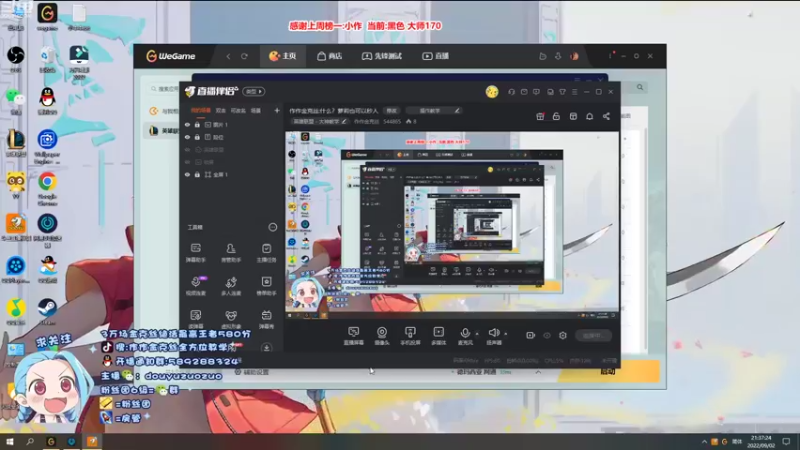The width and height of the screenshot is (800, 450).
Task: Hide the 全屏 1 layer eye
Action: click(x=187, y=174)
